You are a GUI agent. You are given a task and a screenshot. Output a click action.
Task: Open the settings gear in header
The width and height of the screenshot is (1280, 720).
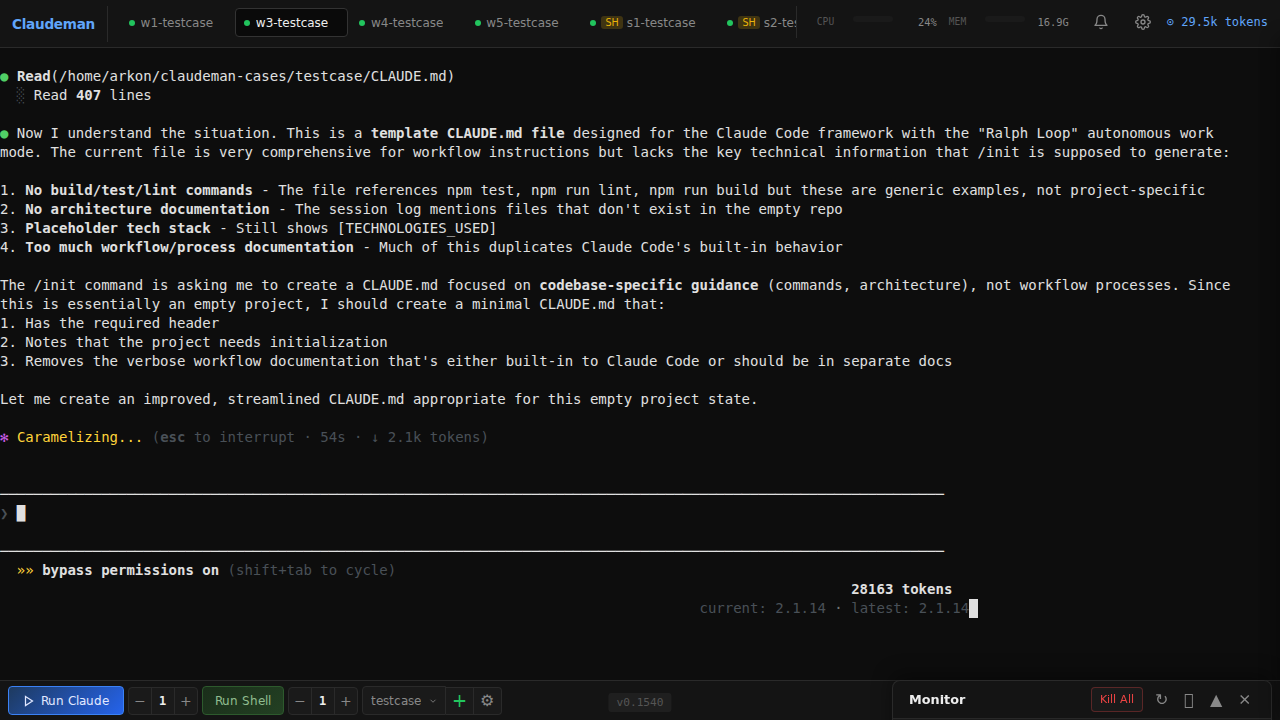point(1143,22)
